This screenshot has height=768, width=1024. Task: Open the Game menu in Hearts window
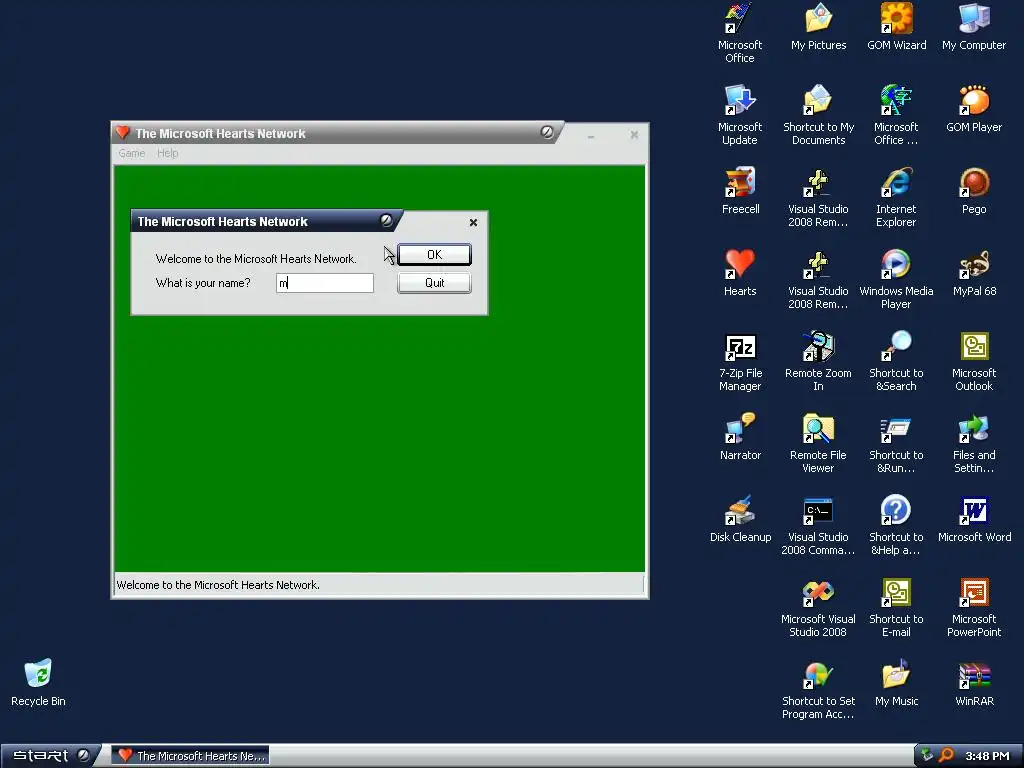[131, 153]
